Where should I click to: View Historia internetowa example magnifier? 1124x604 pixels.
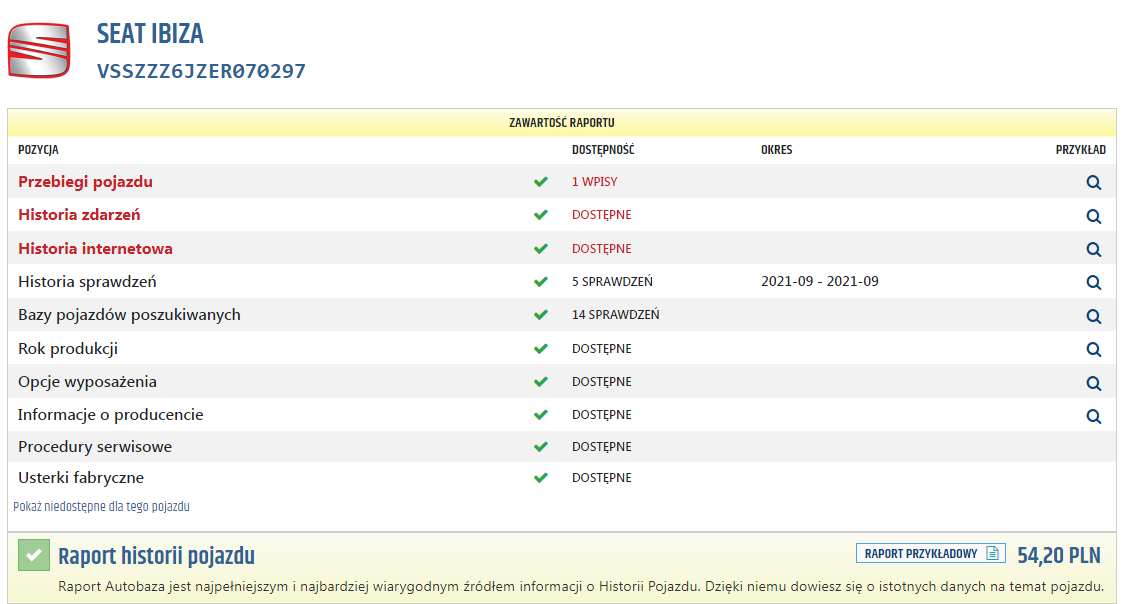(x=1093, y=249)
